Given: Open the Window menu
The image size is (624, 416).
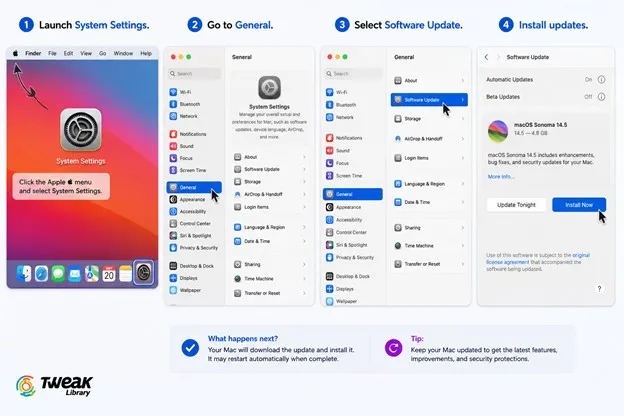Looking at the screenshot, I should click(x=123, y=53).
